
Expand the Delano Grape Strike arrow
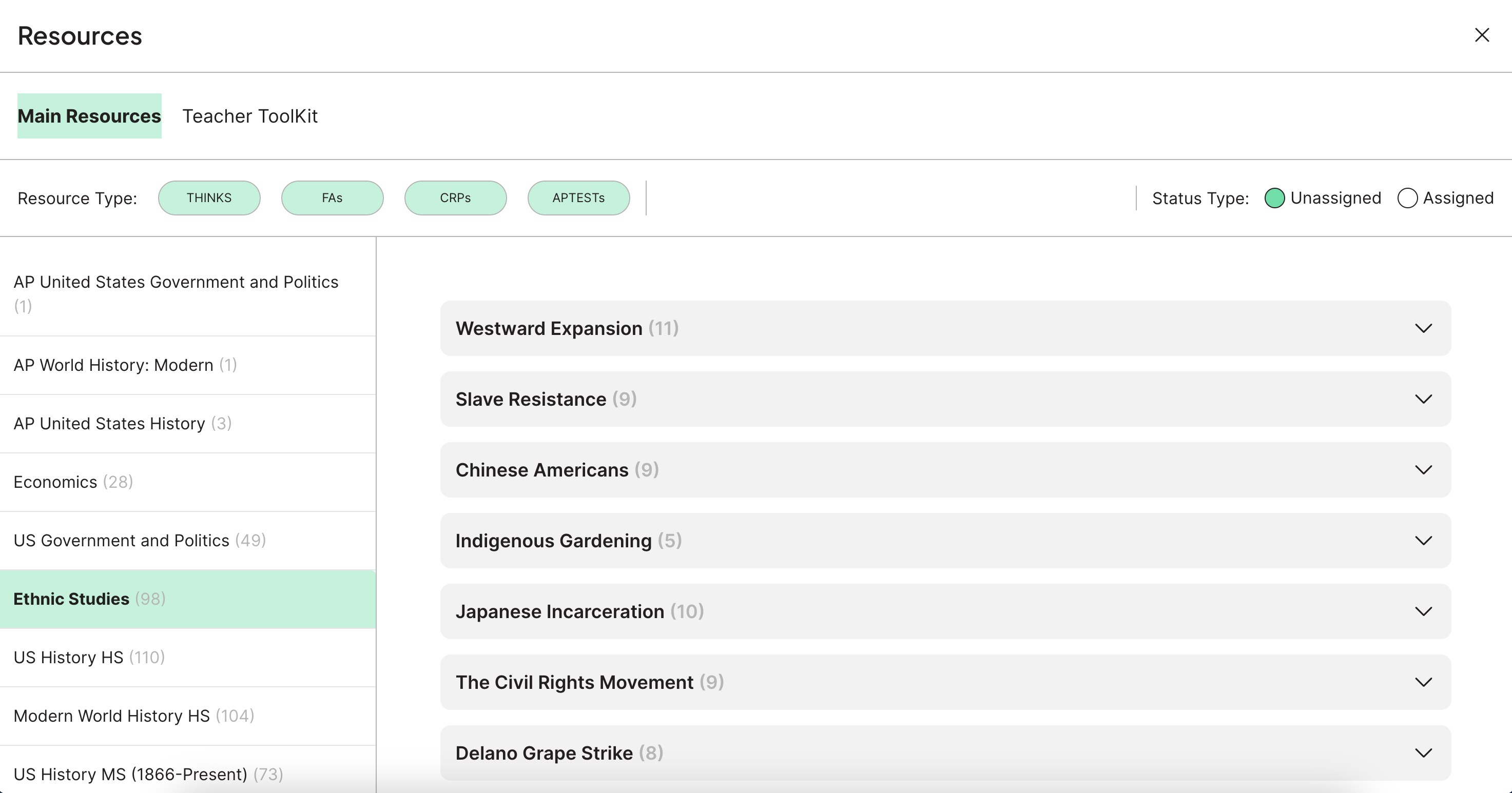(1423, 753)
